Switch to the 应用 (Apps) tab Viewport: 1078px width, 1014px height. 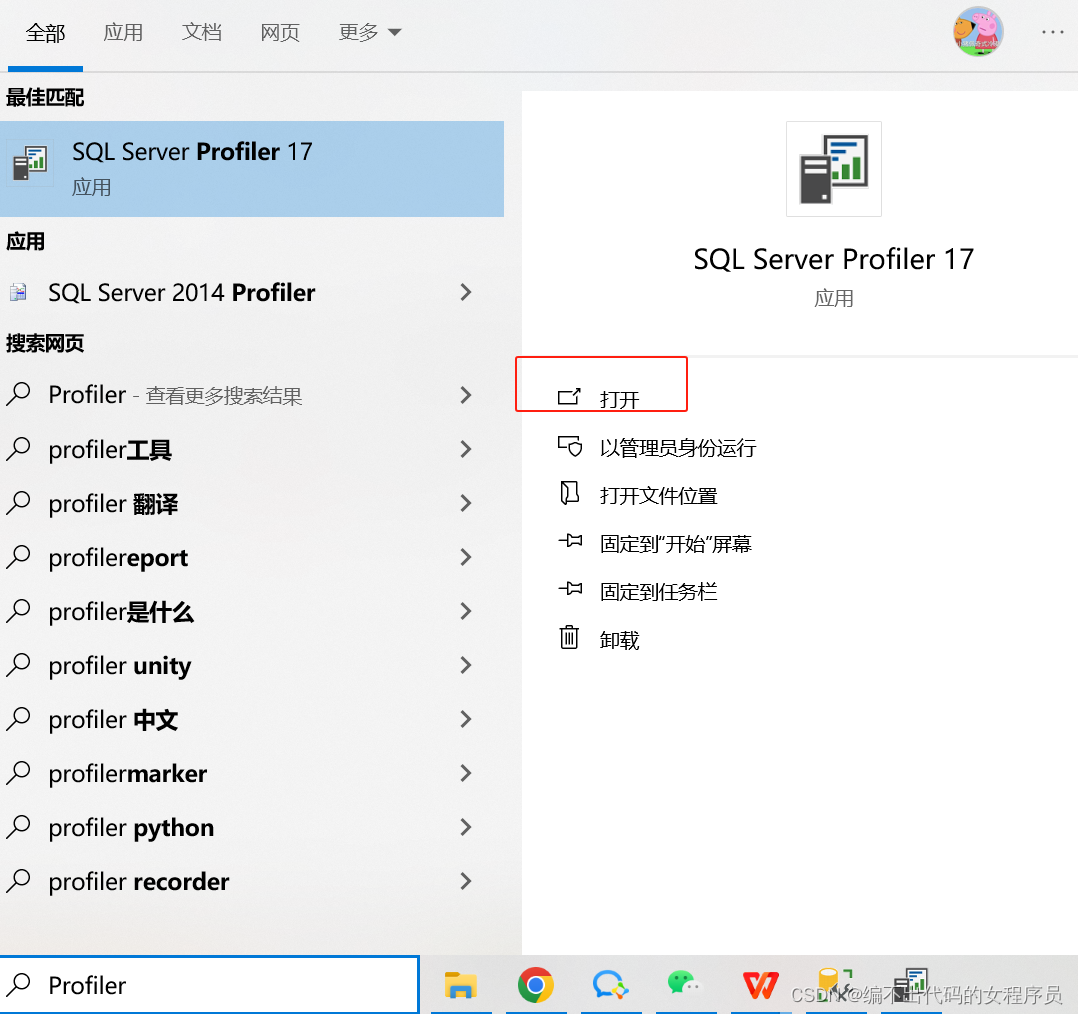(123, 32)
